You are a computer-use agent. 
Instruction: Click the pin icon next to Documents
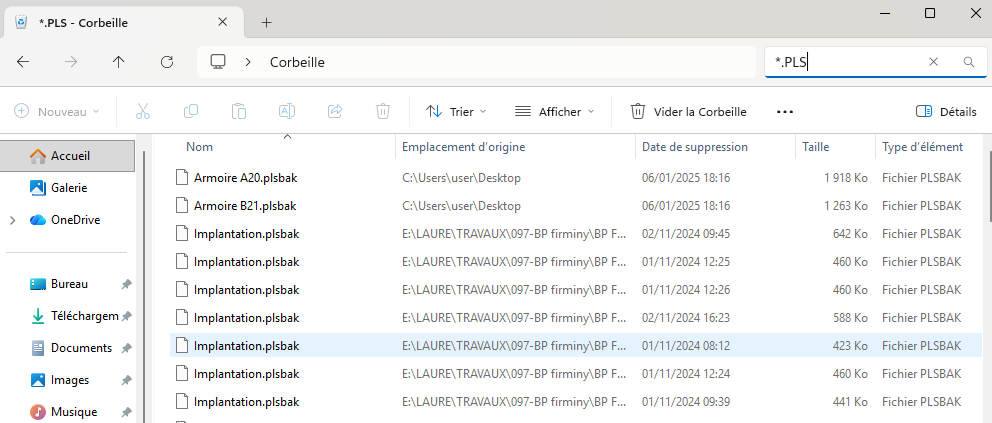(127, 348)
